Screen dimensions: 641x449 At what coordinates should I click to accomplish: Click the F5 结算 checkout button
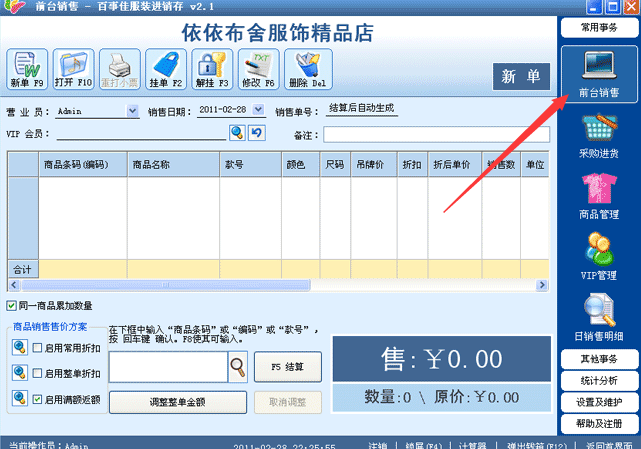288,367
